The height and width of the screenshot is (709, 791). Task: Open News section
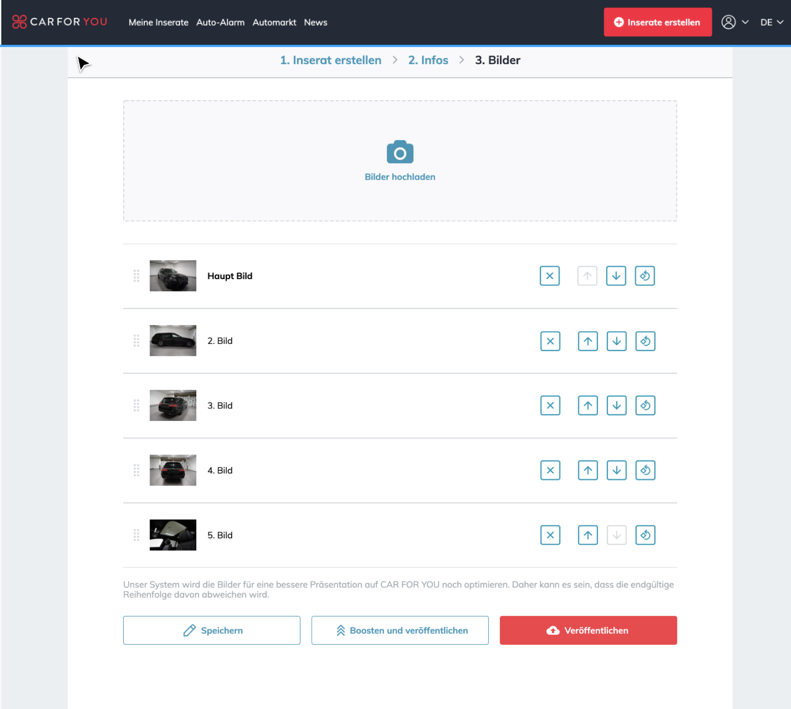pyautogui.click(x=315, y=22)
